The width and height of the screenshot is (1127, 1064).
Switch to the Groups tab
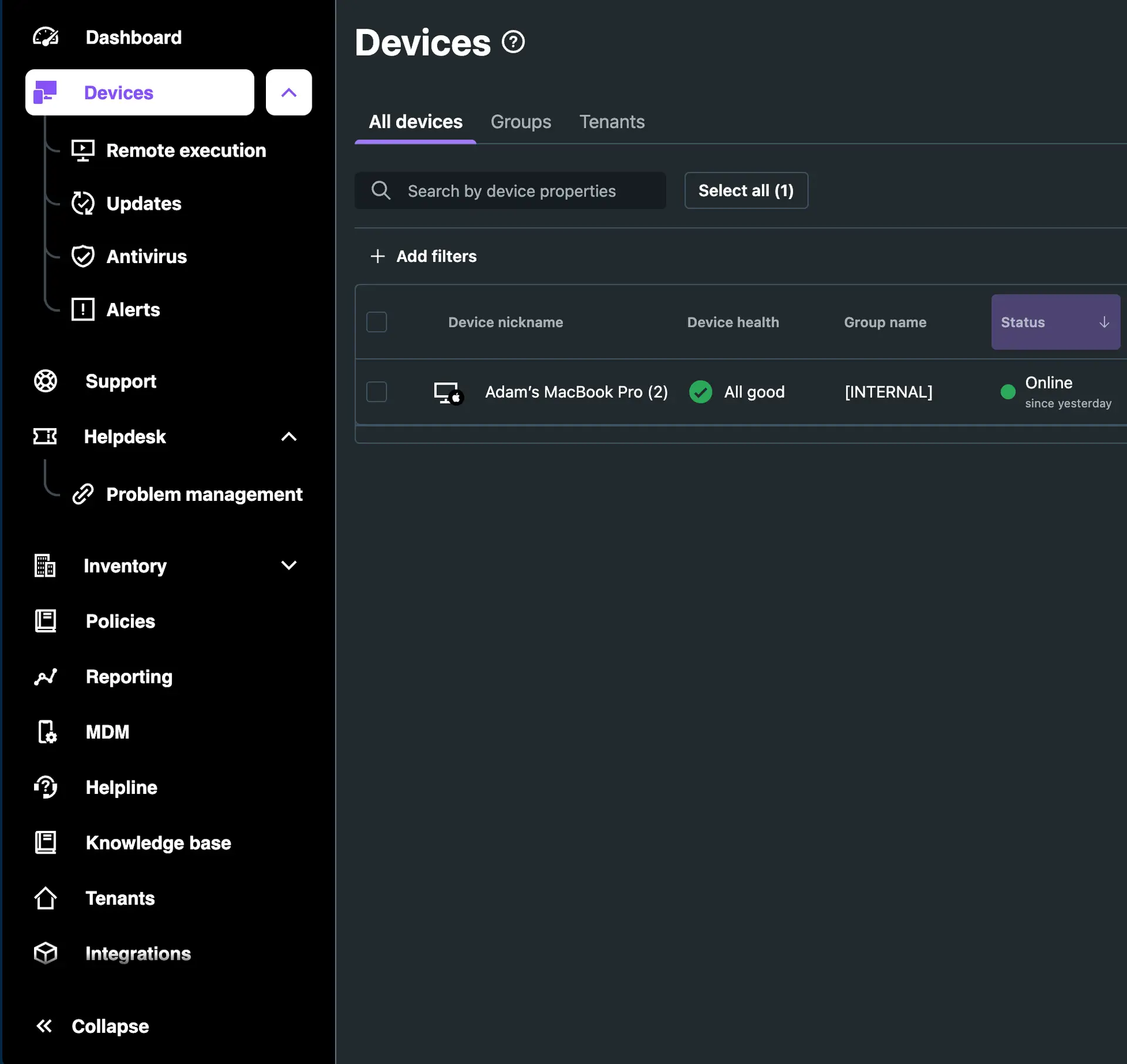[x=521, y=122]
